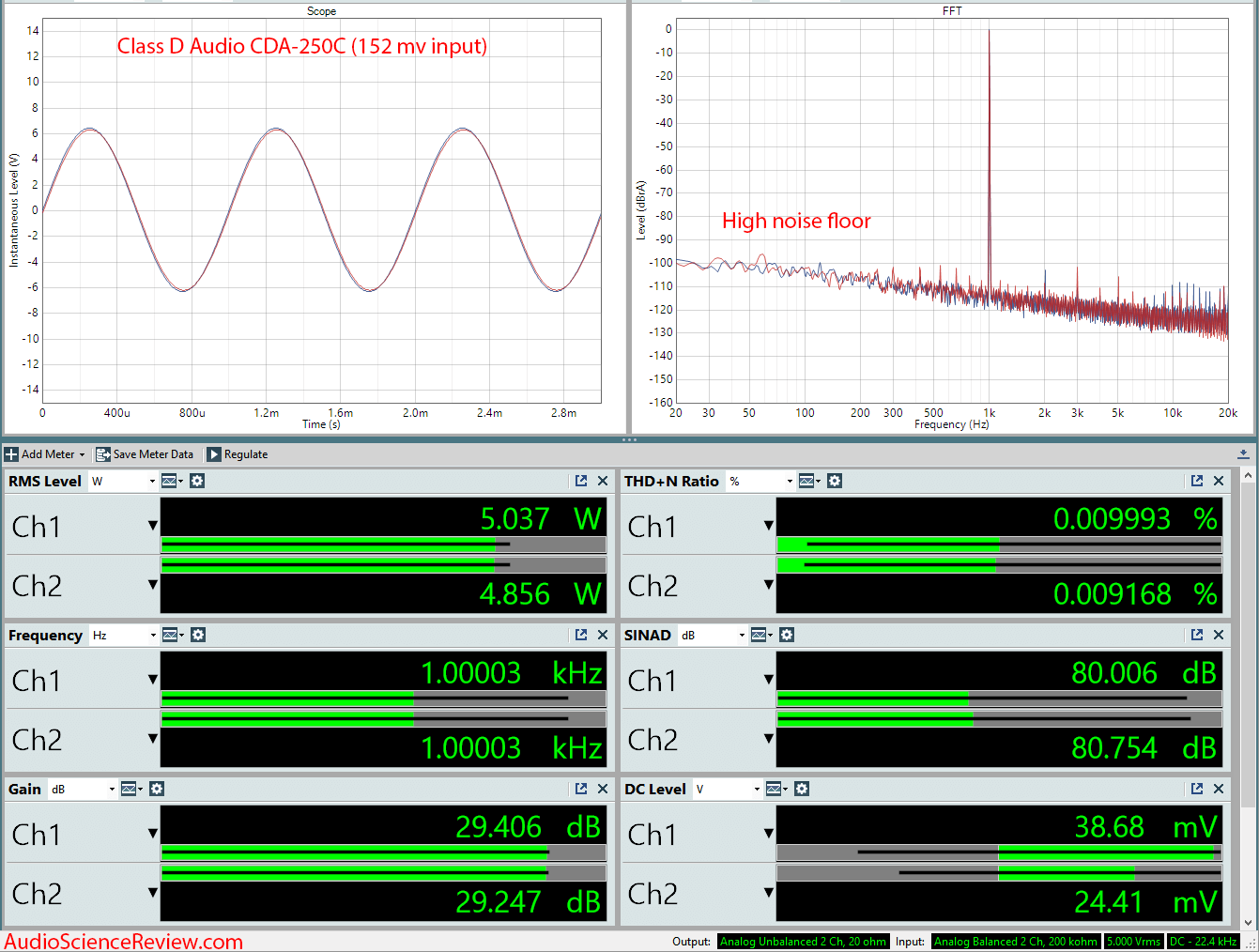This screenshot has width=1259, height=952.
Task: Expand the Ch1 arrow in Gain meter
Action: 152,834
